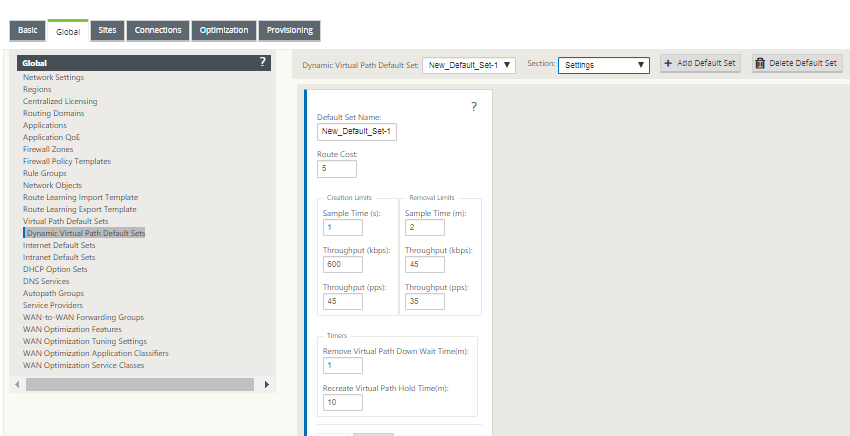Screen dimensions: 850x436
Task: Open Route Learning Export Template
Action: click(x=80, y=209)
